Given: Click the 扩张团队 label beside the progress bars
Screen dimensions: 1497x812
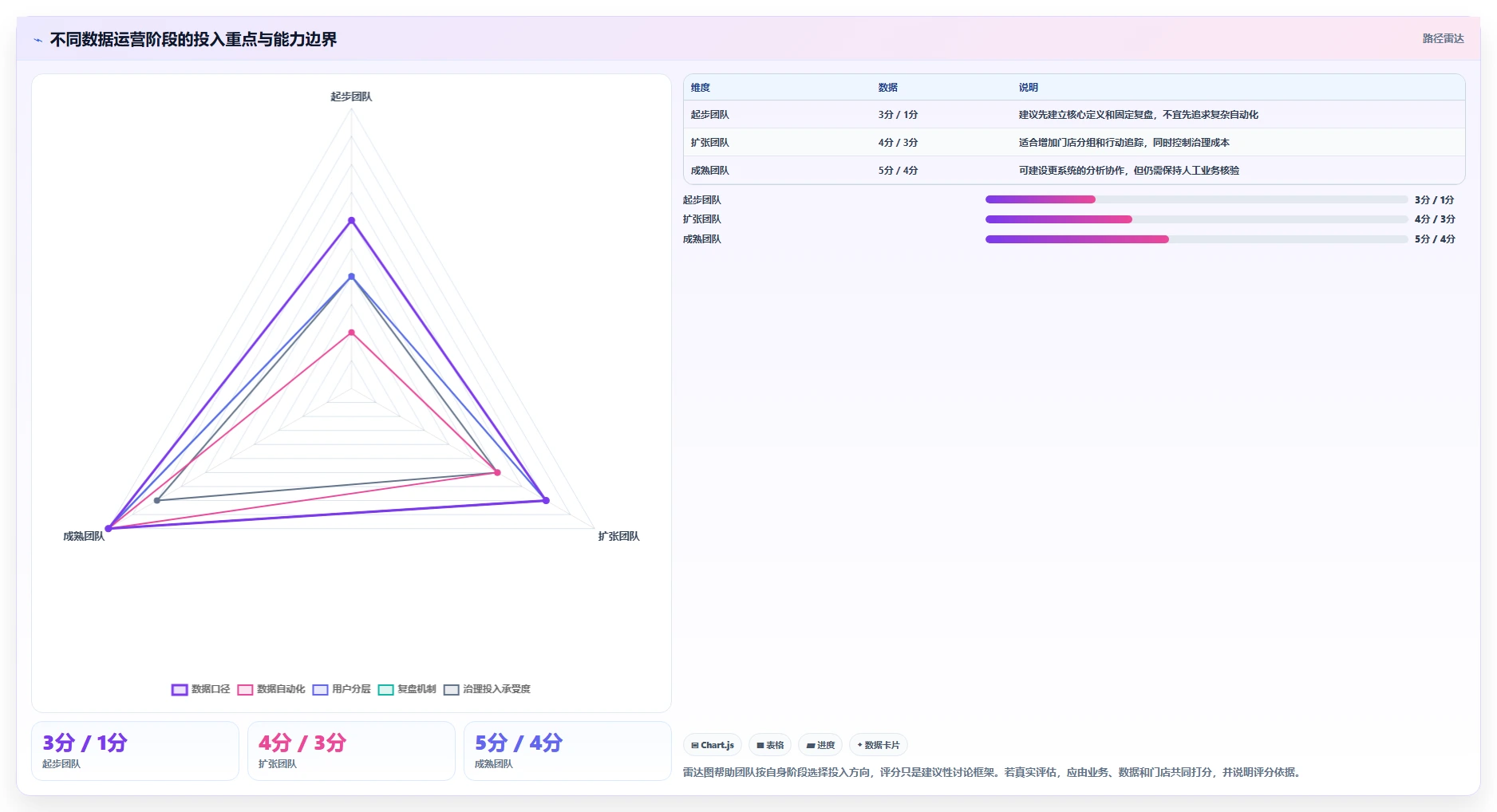Looking at the screenshot, I should [x=702, y=219].
